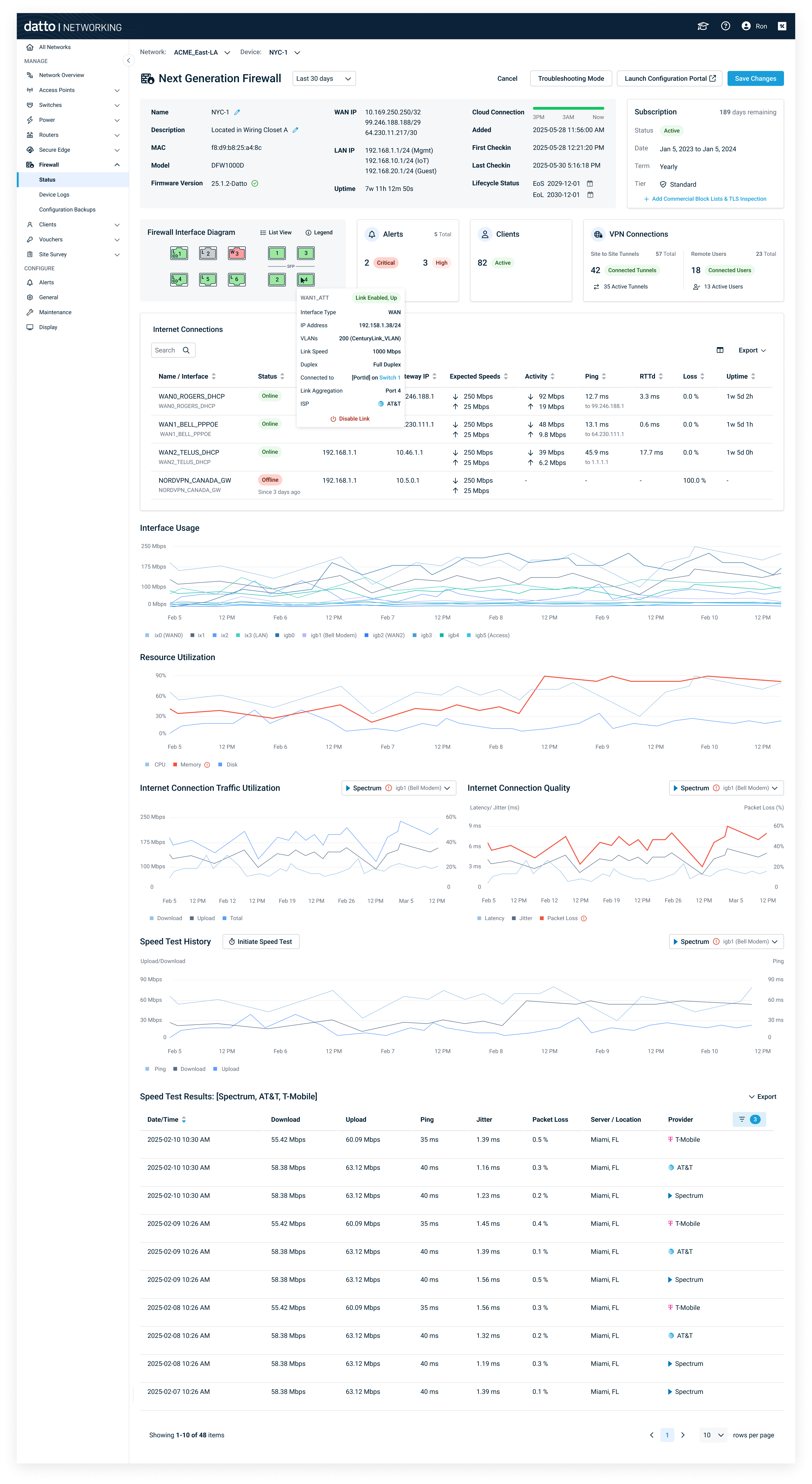The image size is (812, 1484).
Task: Click Disable Link in the port popup
Action: pos(350,419)
